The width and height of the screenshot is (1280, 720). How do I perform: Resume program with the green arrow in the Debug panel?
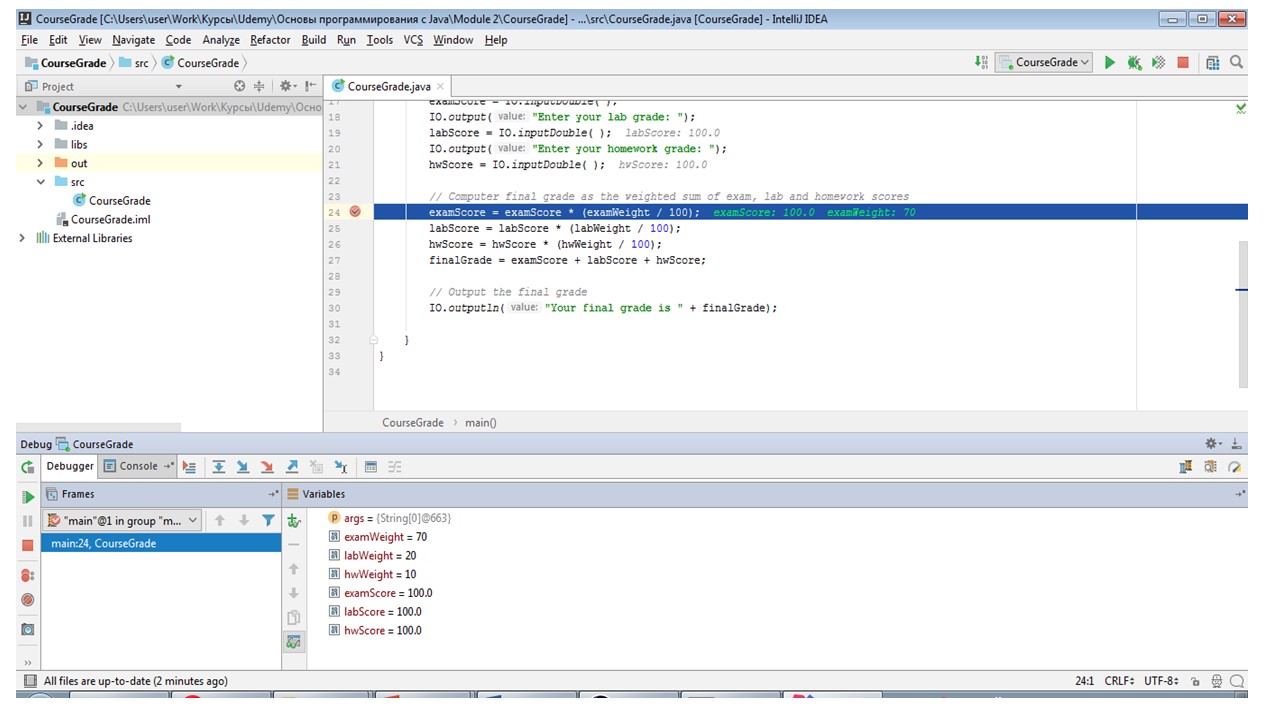28,497
